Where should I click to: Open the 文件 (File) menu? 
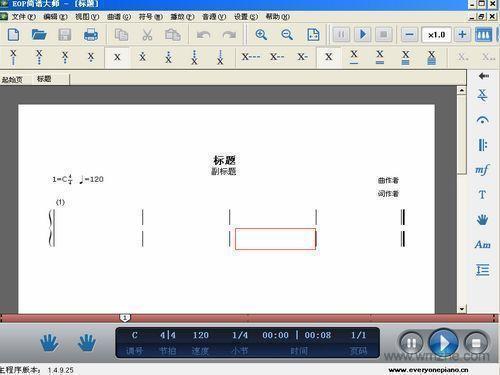pos(23,17)
